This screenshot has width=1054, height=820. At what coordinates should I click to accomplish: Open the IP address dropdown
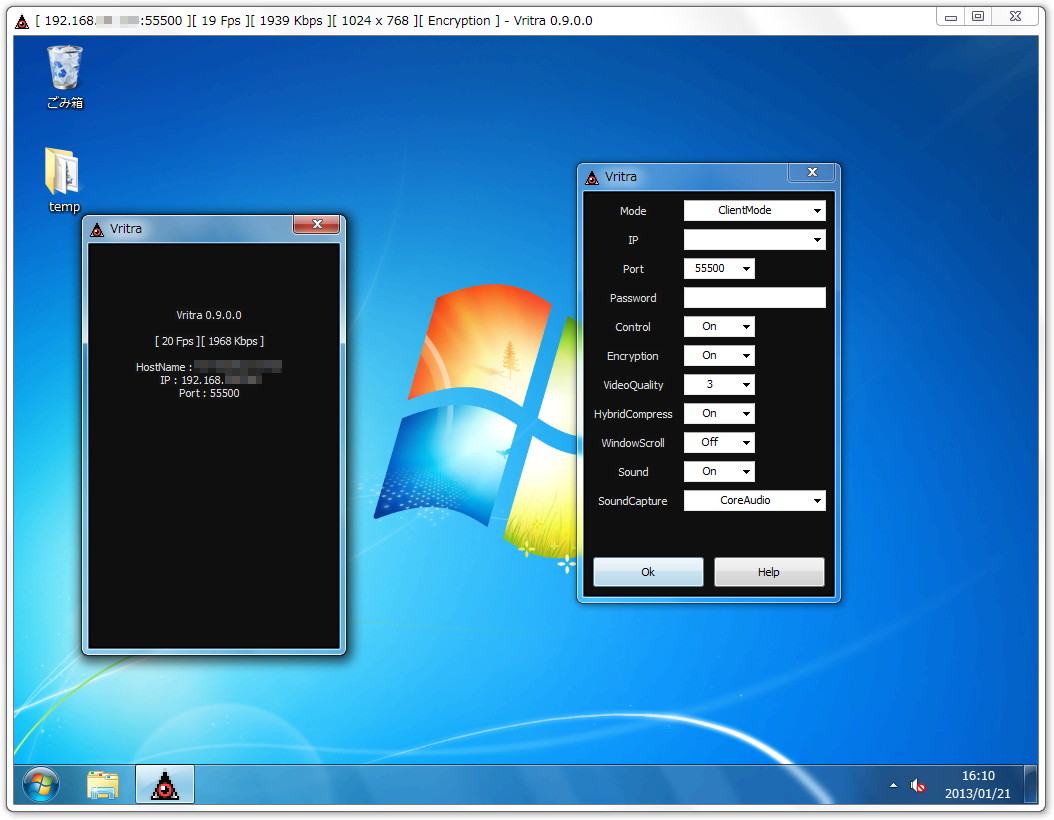coord(819,239)
